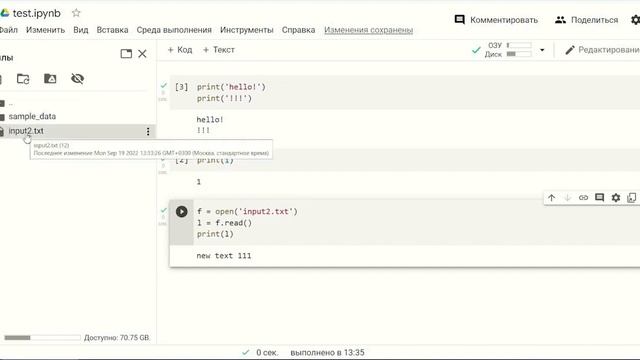Click the 'hello!' output text
This screenshot has width=640, height=360.
(x=210, y=120)
